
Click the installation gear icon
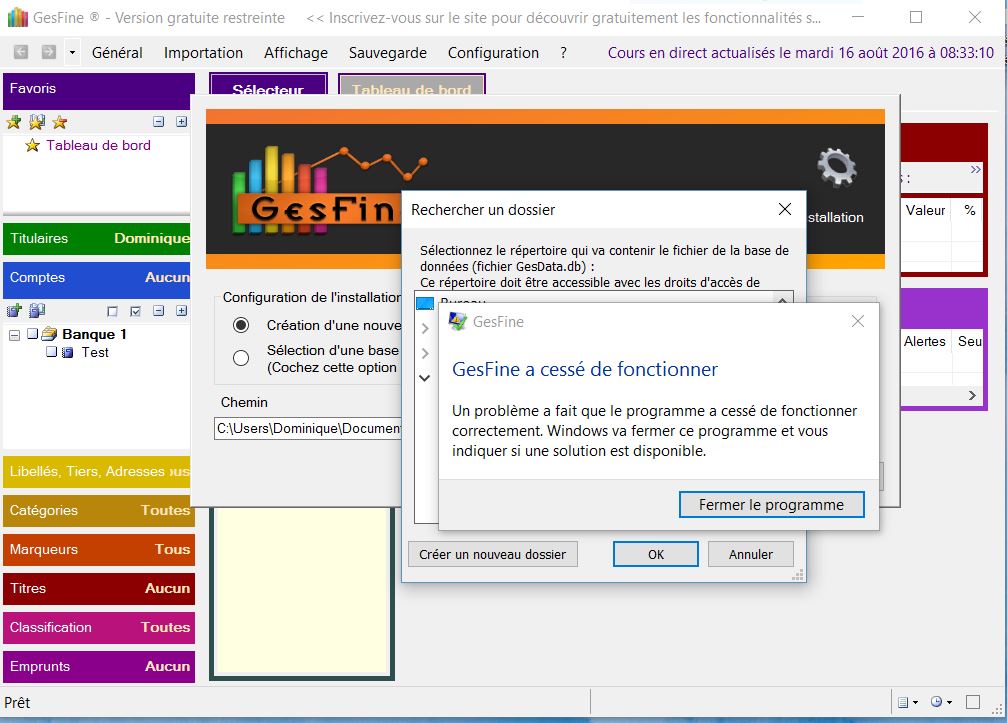[x=836, y=168]
